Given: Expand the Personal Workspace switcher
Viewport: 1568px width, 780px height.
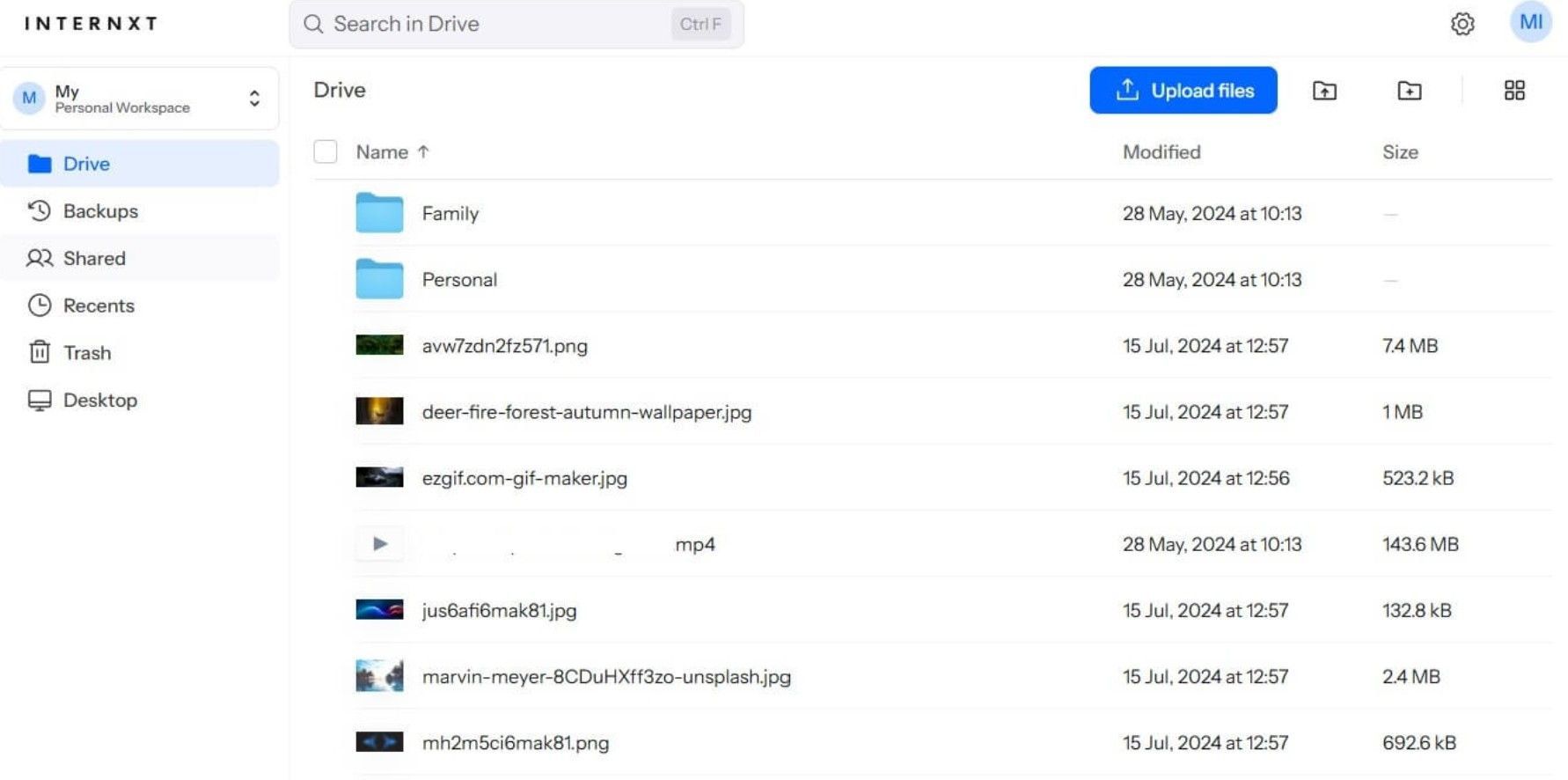Looking at the screenshot, I should (x=253, y=99).
